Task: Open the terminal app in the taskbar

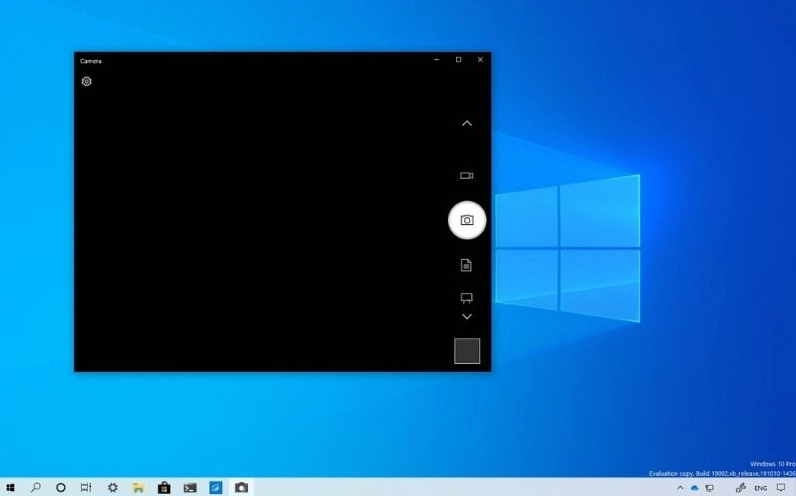Action: [x=190, y=488]
